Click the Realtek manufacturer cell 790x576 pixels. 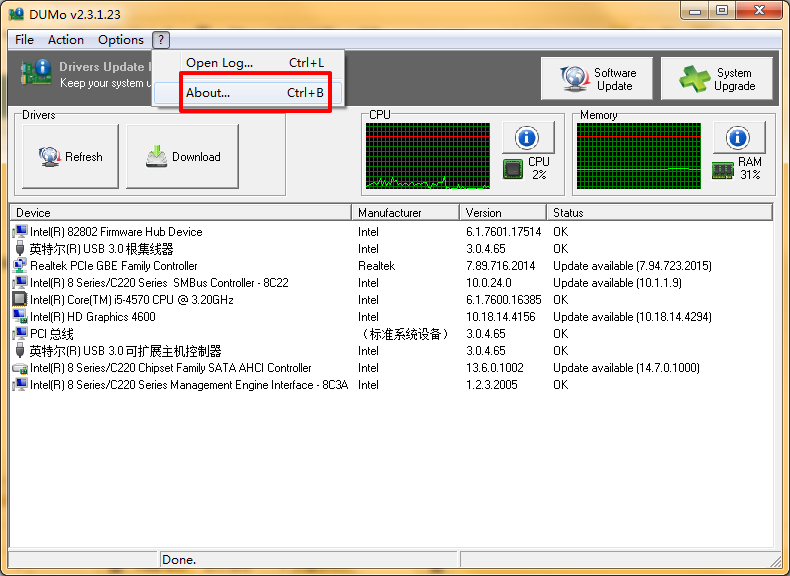[376, 266]
